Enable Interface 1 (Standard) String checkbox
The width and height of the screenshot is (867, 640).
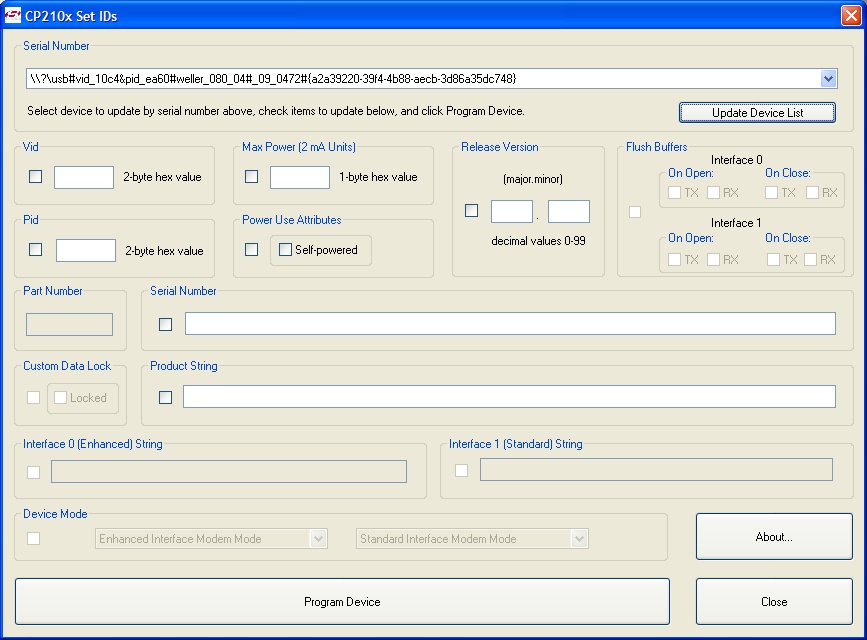click(x=462, y=470)
